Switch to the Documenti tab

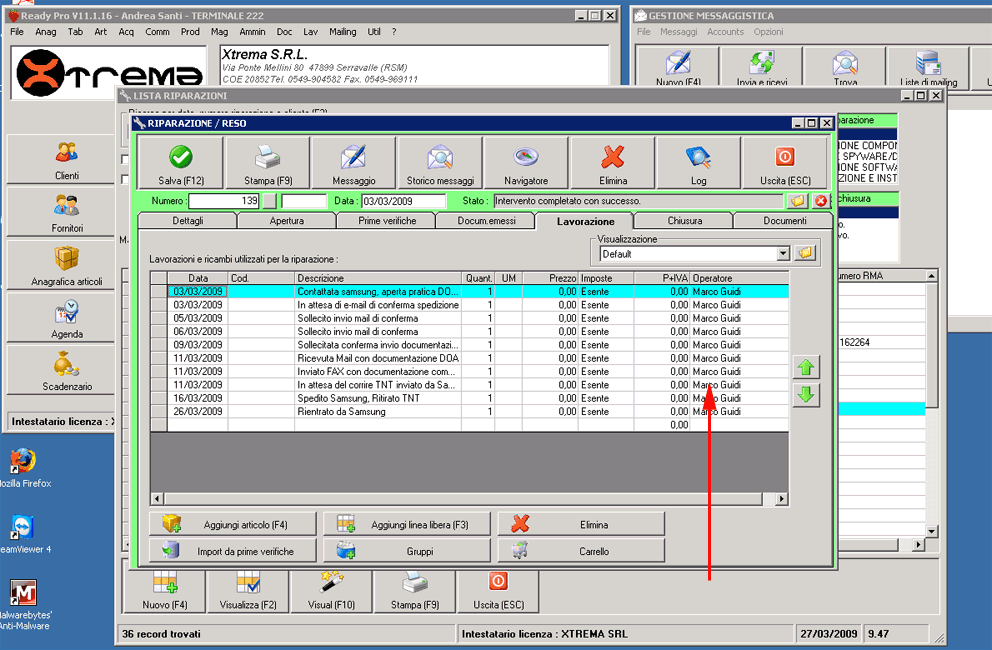(784, 221)
